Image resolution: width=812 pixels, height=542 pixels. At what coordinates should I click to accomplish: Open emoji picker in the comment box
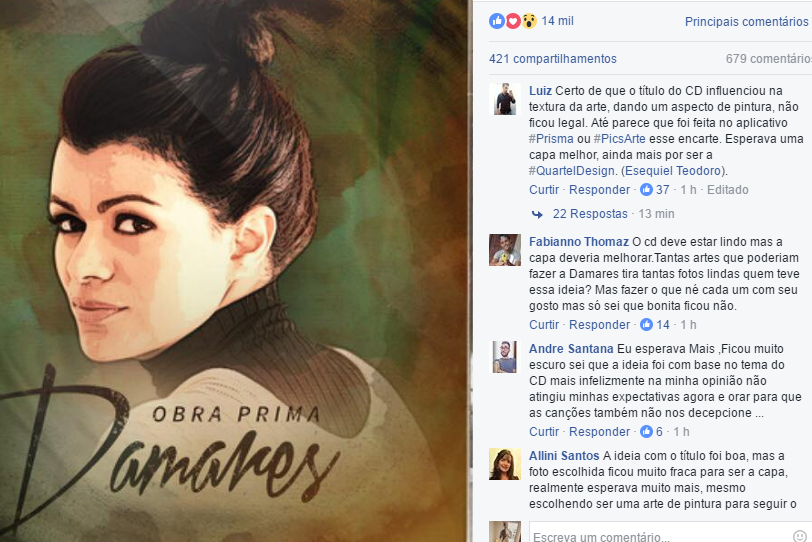click(x=800, y=536)
